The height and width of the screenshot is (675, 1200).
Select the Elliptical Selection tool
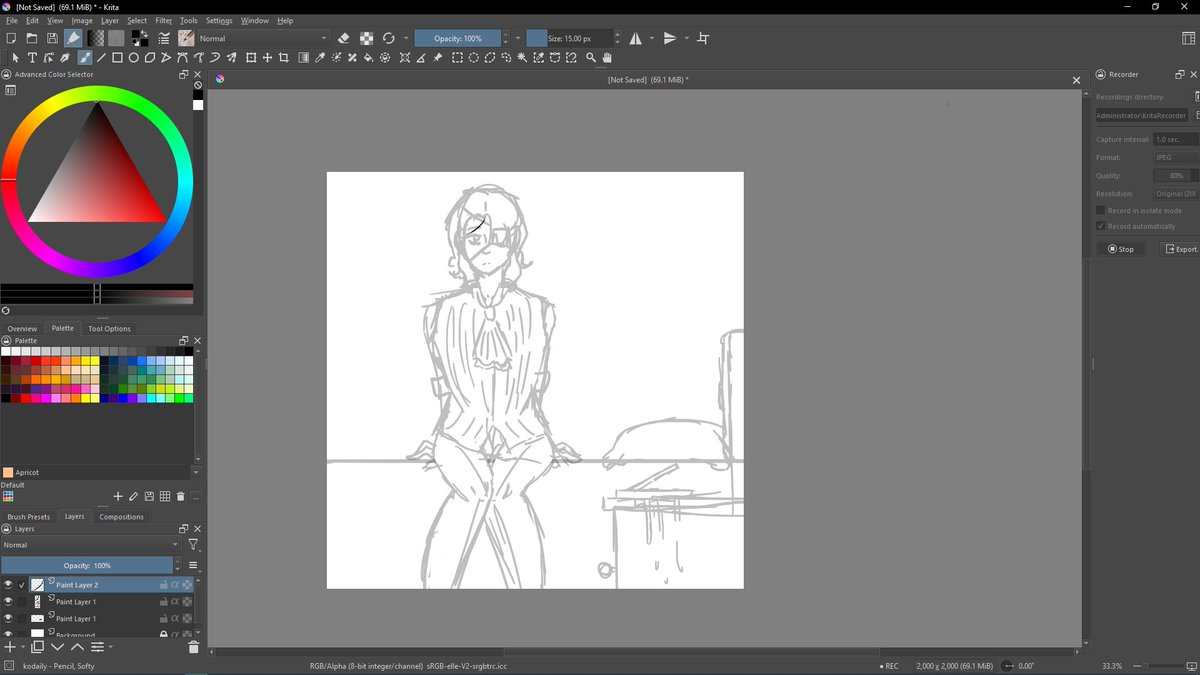tap(474, 58)
